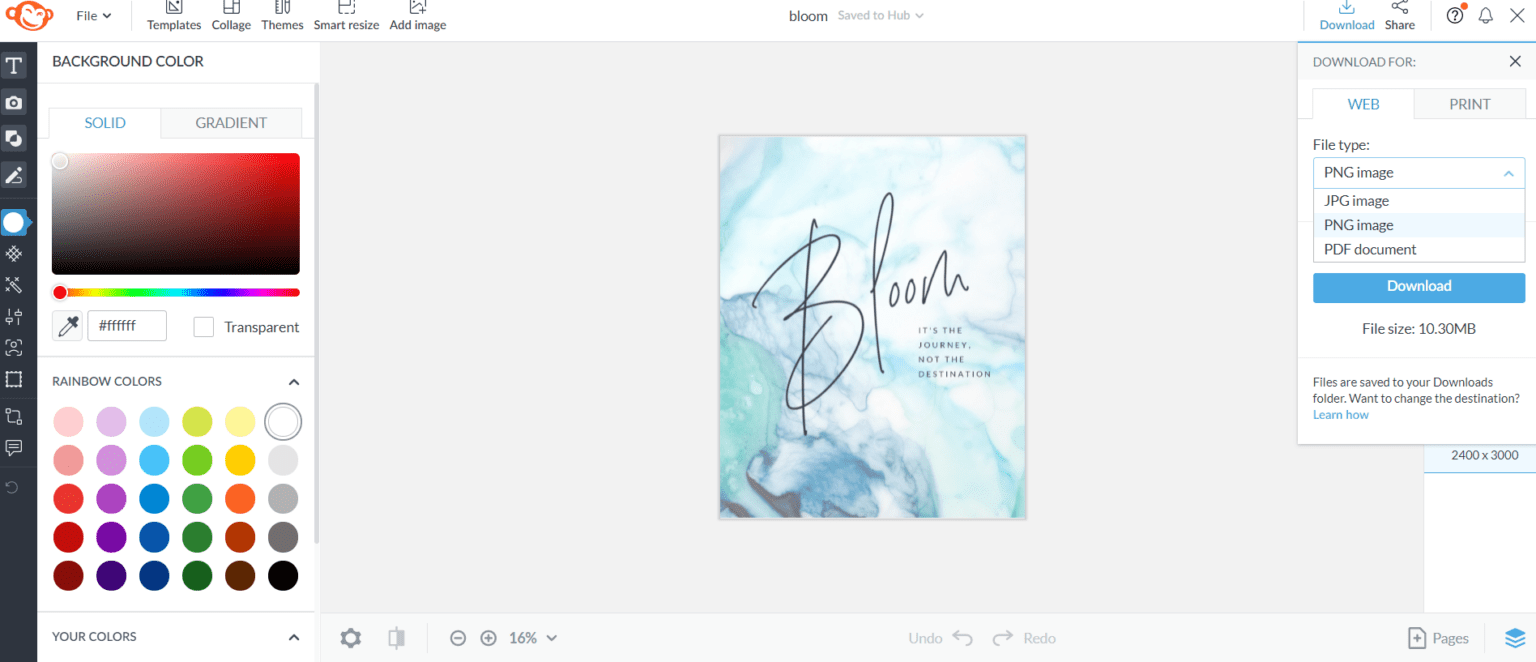Image resolution: width=1536 pixels, height=662 pixels.
Task: Open the zoom percentage dropdown
Action: coord(533,638)
